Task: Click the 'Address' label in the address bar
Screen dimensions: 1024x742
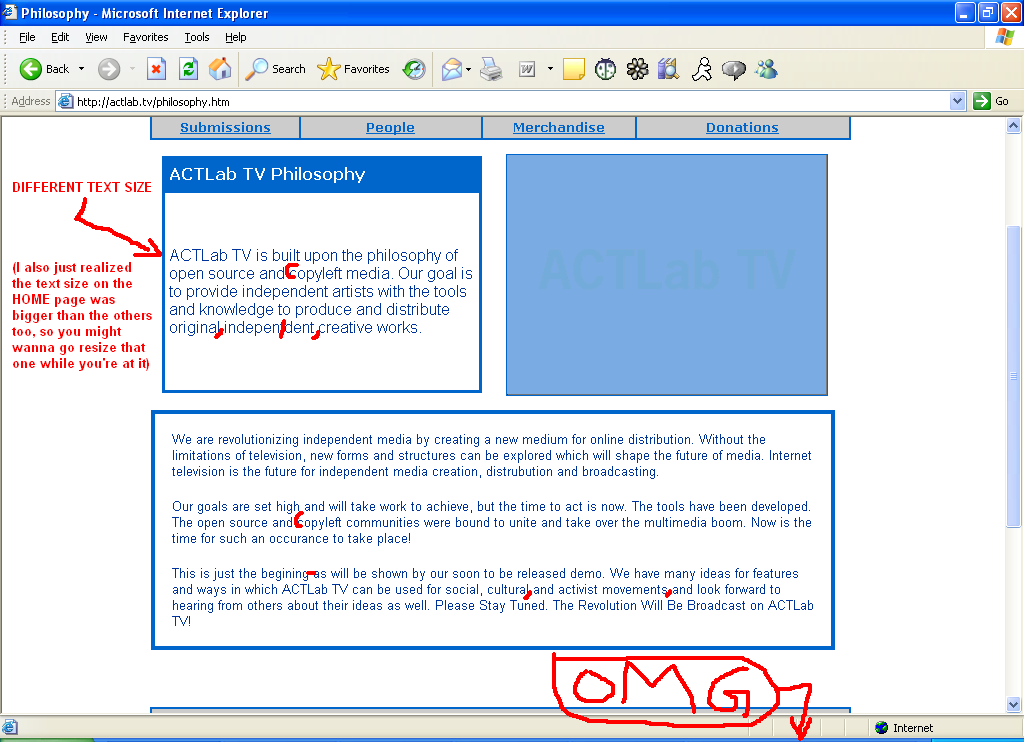Action: click(x=31, y=101)
